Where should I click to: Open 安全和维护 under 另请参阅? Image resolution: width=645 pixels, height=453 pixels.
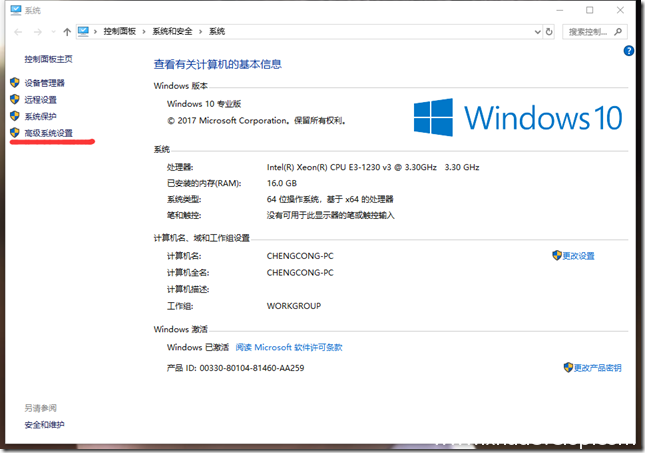tap(44, 425)
